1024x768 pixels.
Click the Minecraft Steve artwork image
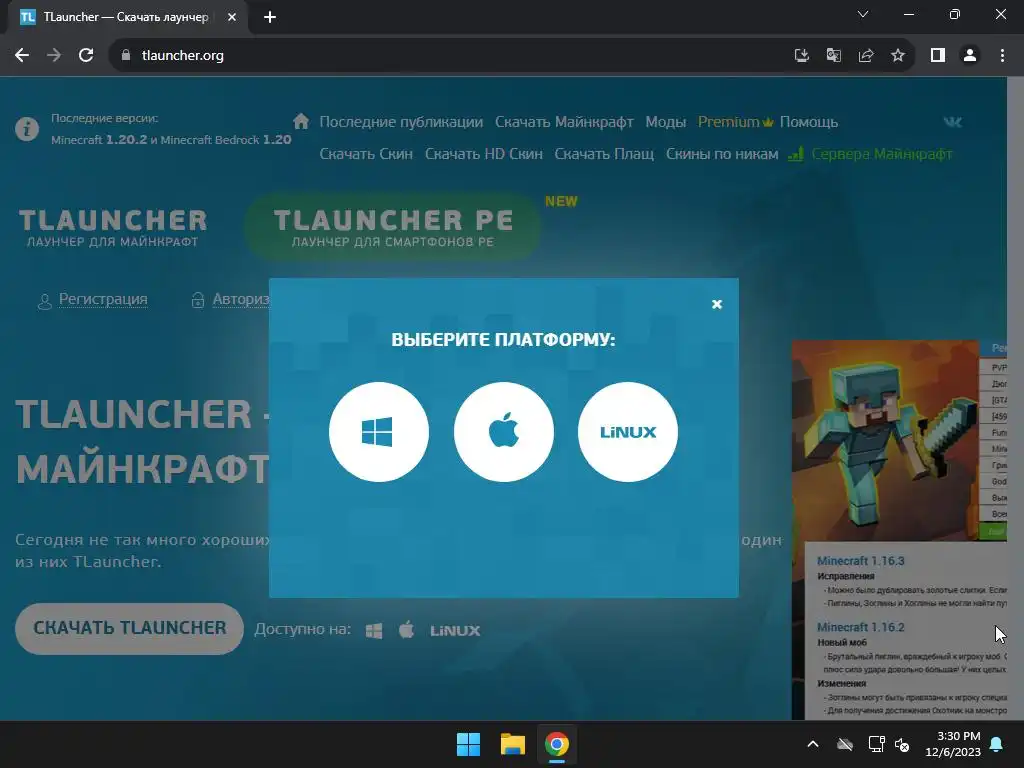885,440
